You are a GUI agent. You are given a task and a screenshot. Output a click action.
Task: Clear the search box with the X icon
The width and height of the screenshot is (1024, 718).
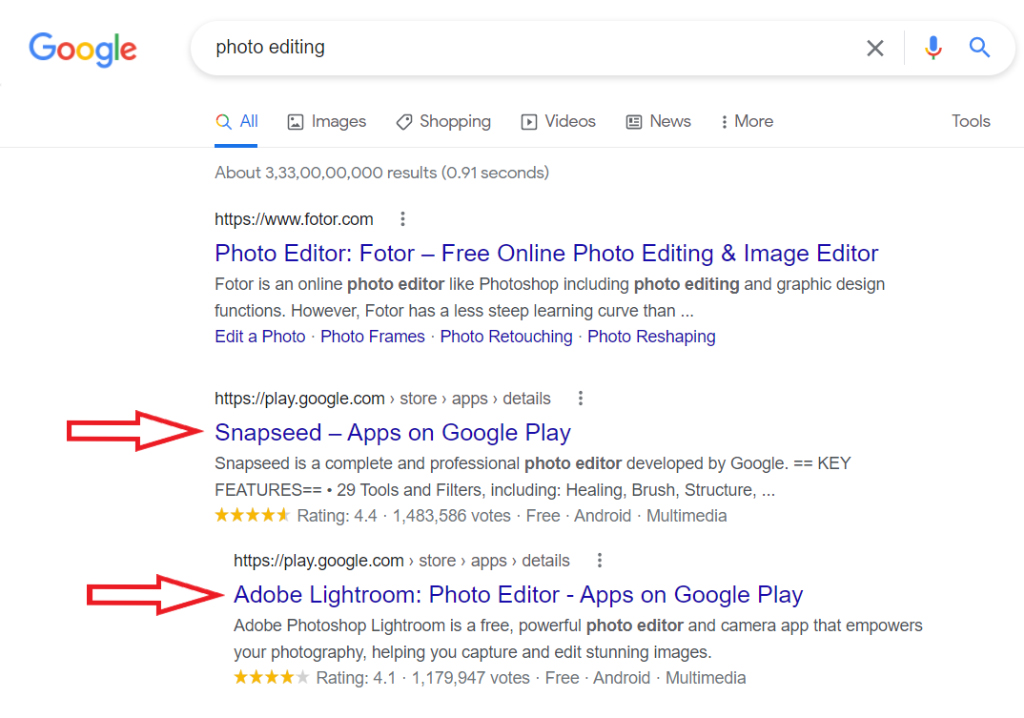tap(875, 48)
